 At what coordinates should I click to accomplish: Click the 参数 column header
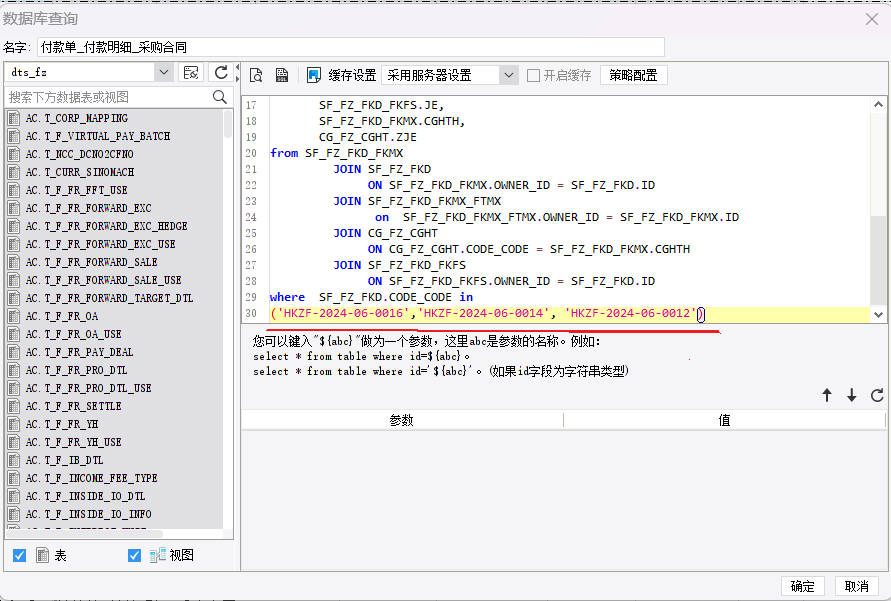pos(402,420)
